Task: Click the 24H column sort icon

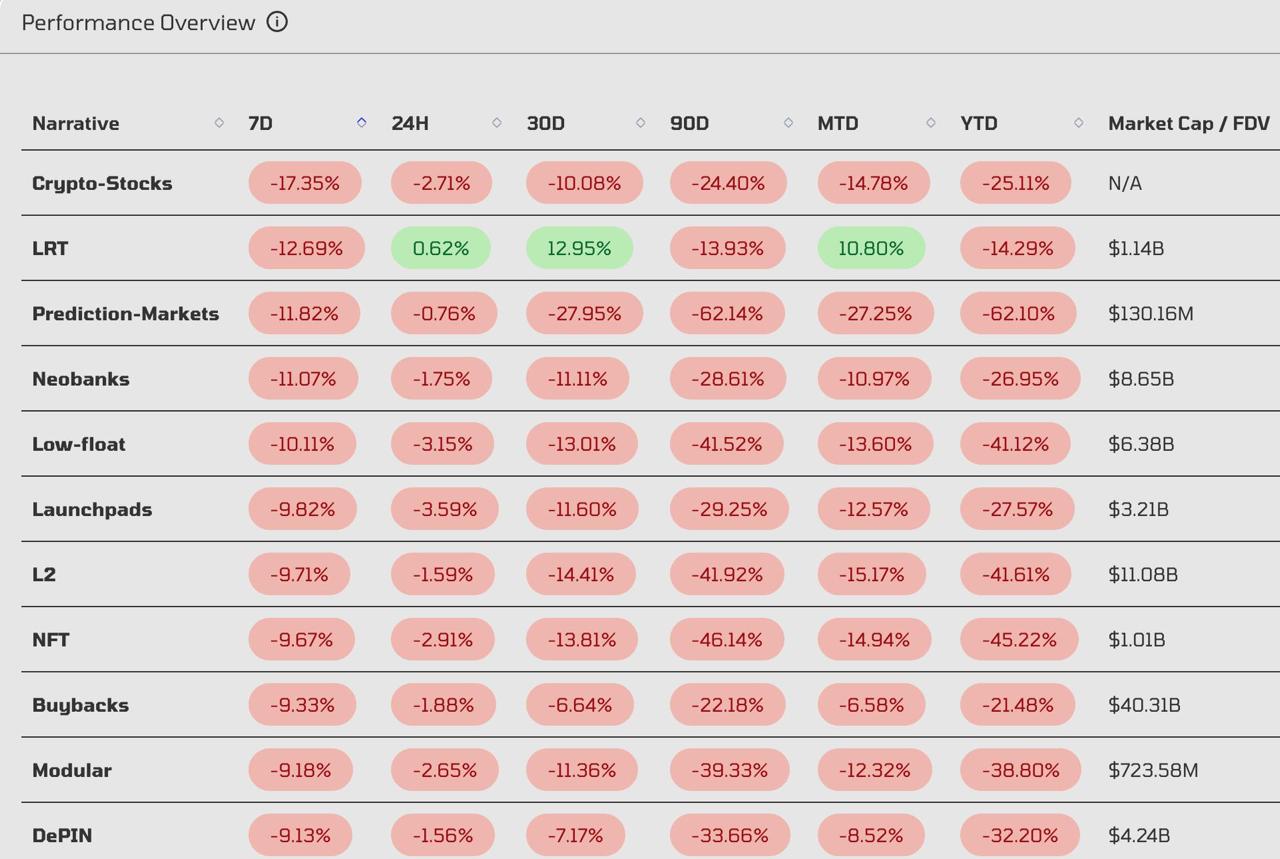Action: [x=496, y=123]
